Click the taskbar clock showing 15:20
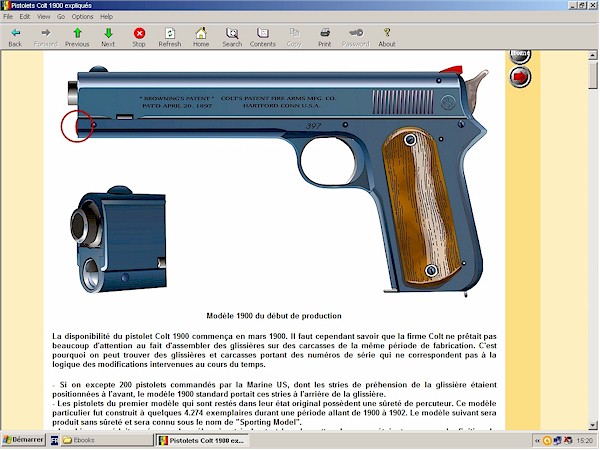 pyautogui.click(x=584, y=441)
